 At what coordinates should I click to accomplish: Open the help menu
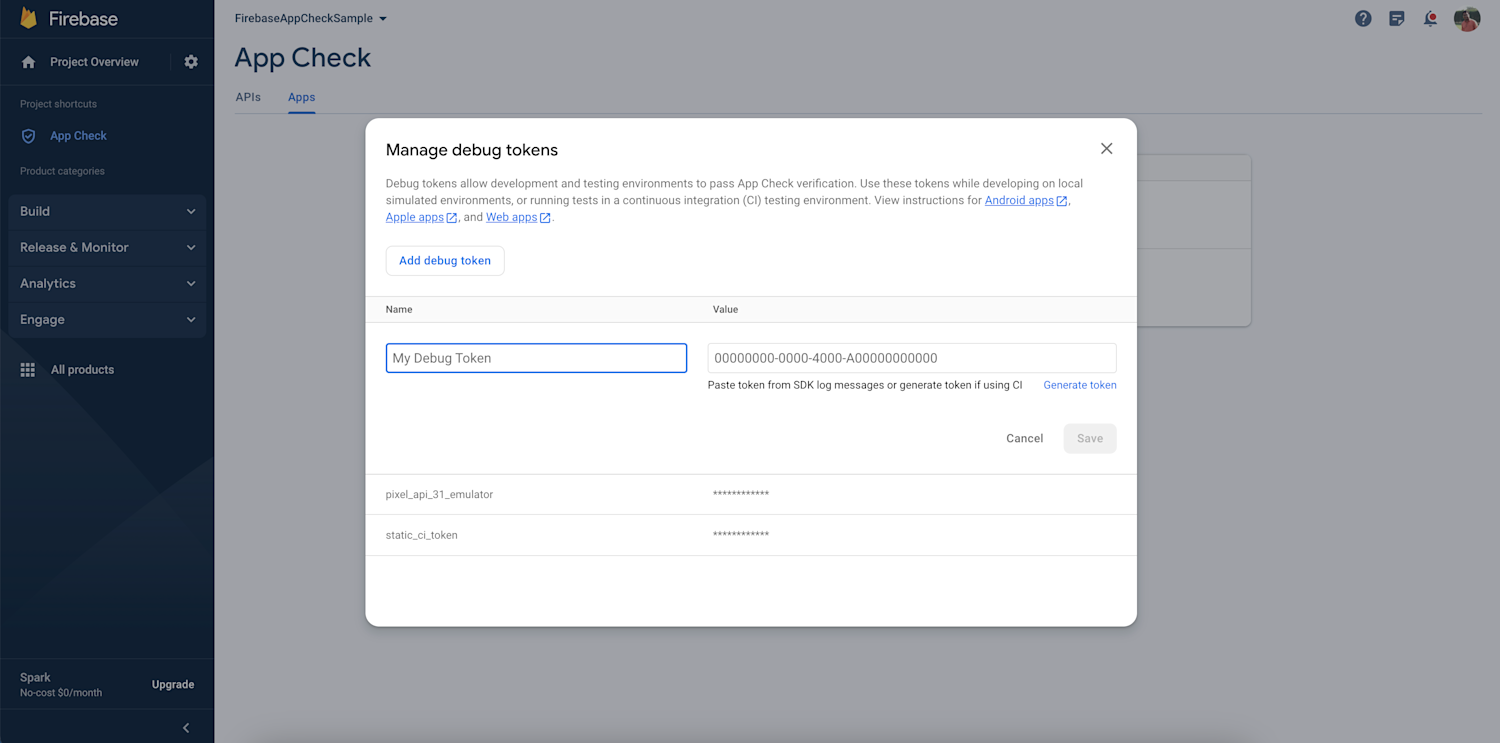coord(1363,18)
